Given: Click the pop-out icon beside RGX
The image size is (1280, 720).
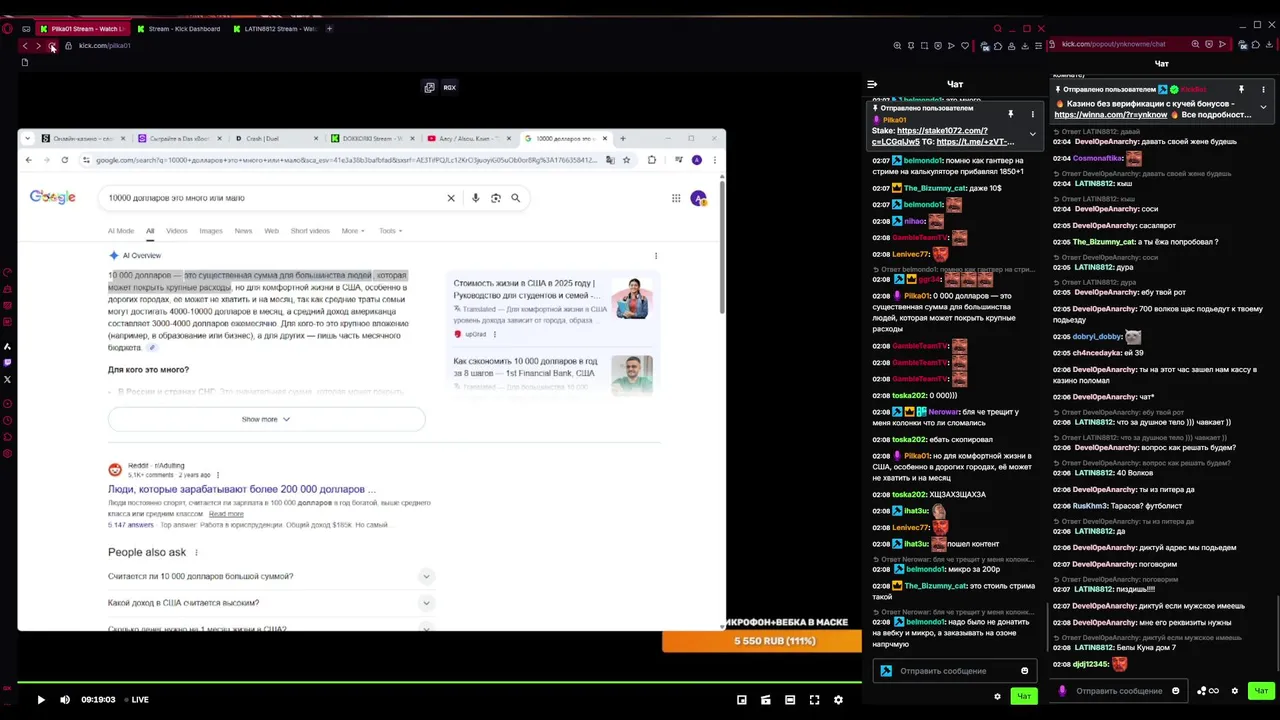Looking at the screenshot, I should 429,88.
